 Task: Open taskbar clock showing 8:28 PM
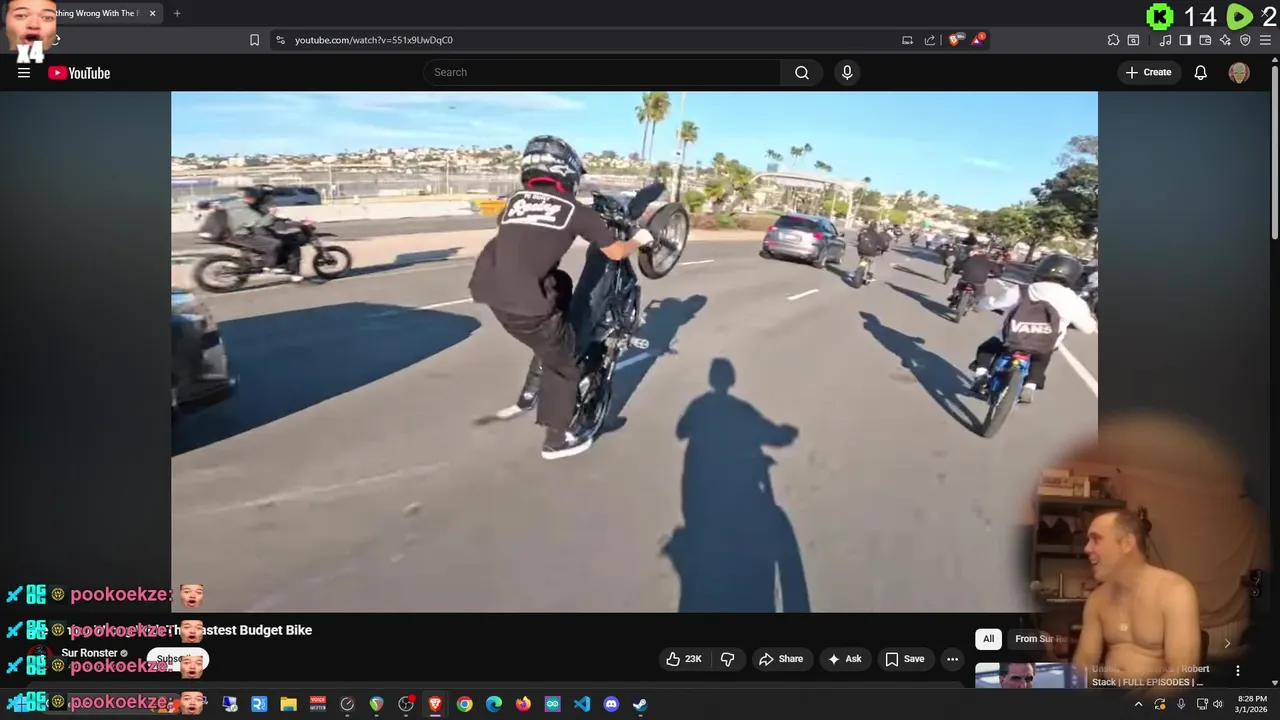click(1252, 704)
